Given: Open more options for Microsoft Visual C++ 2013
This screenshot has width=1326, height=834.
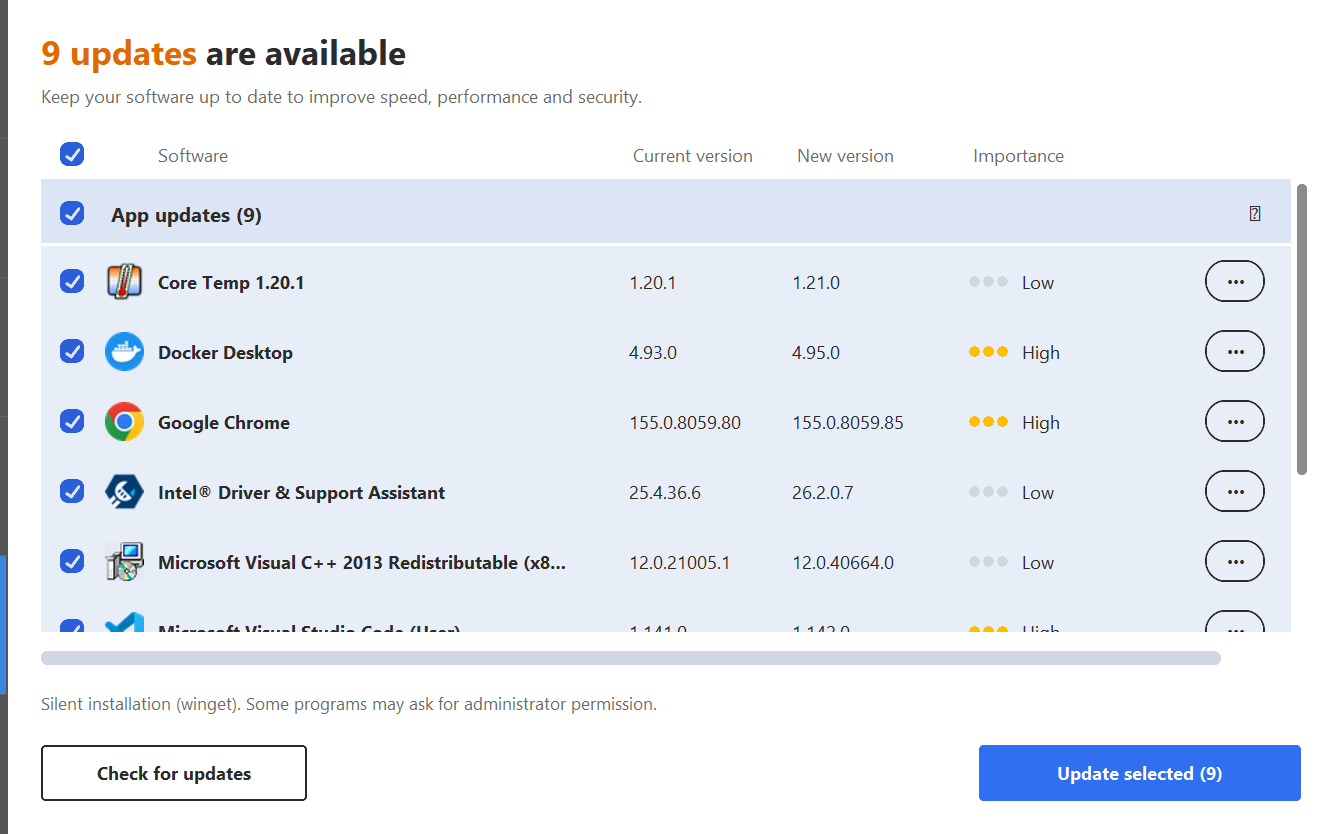Looking at the screenshot, I should tap(1235, 561).
